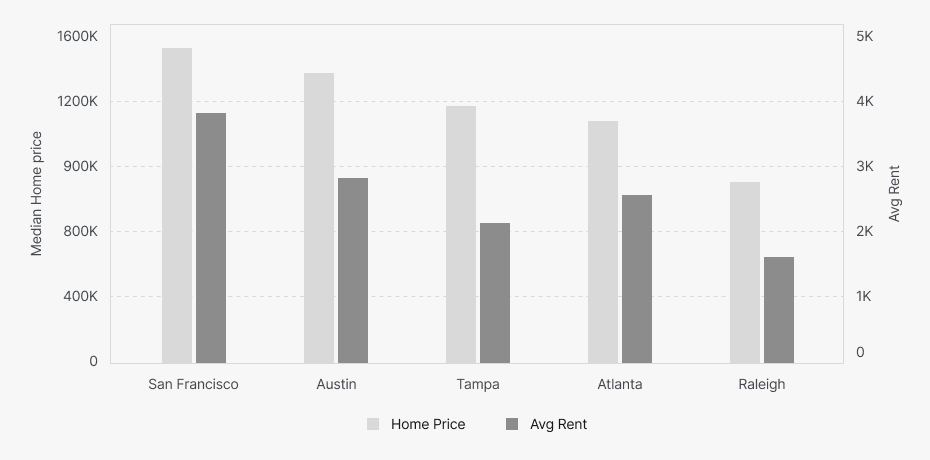
Task: Click the Avg Rent legend color swatch
Action: (x=512, y=424)
